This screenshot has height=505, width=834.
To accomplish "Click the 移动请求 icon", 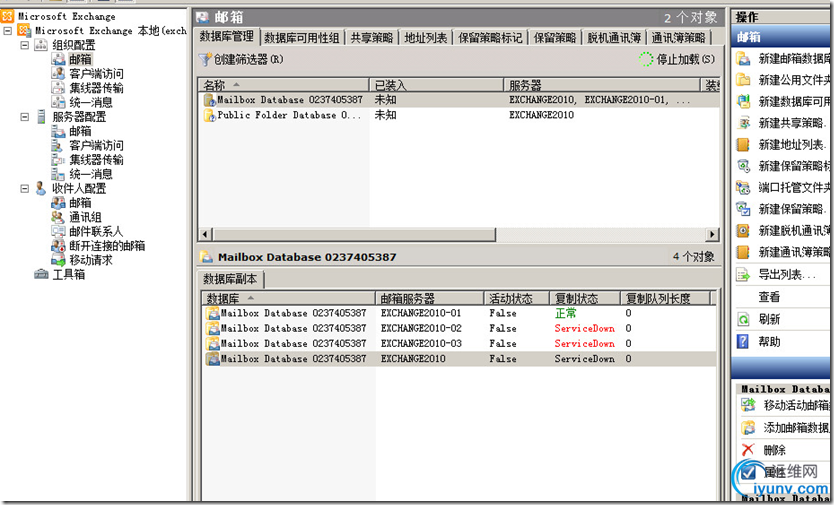I will 58,260.
